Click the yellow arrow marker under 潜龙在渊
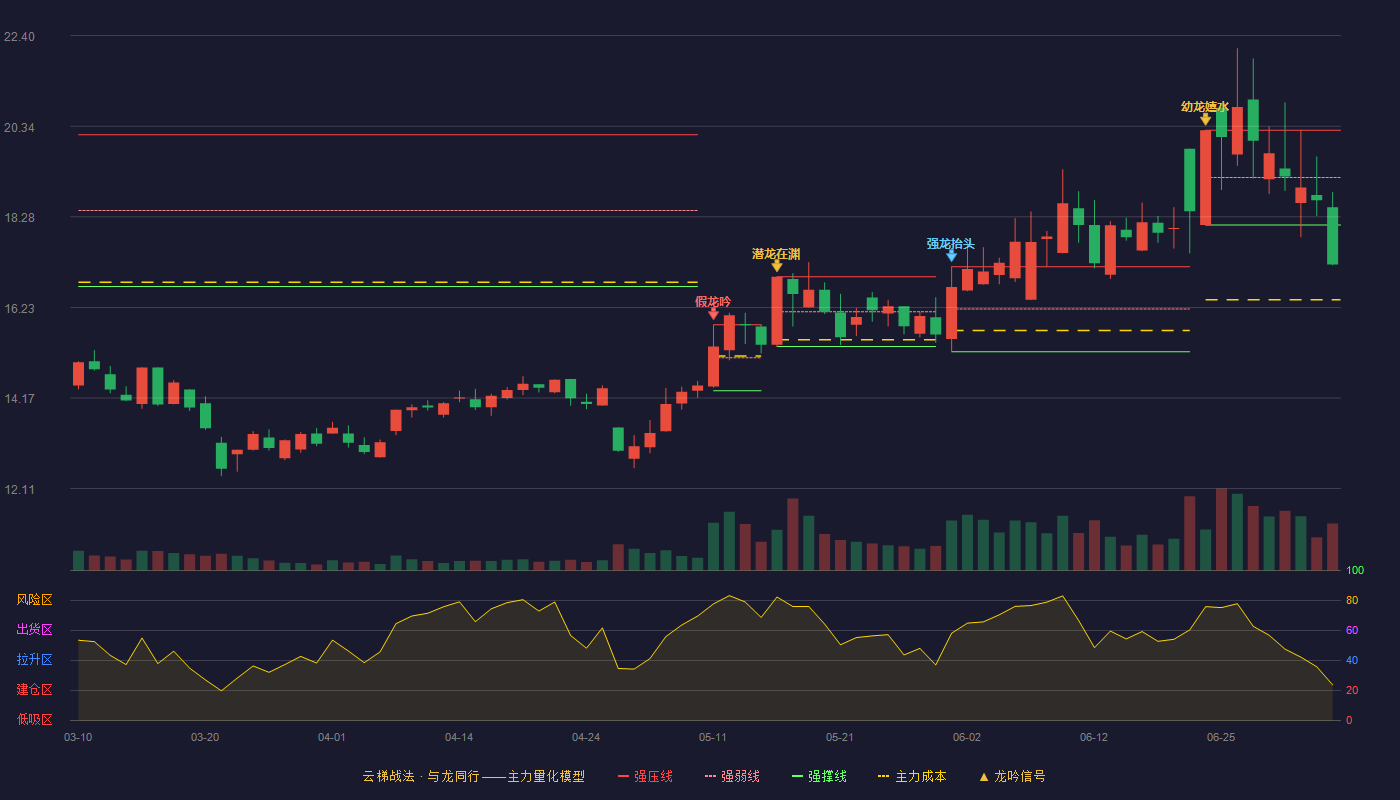Image resolution: width=1400 pixels, height=800 pixels. pyautogui.click(x=777, y=266)
